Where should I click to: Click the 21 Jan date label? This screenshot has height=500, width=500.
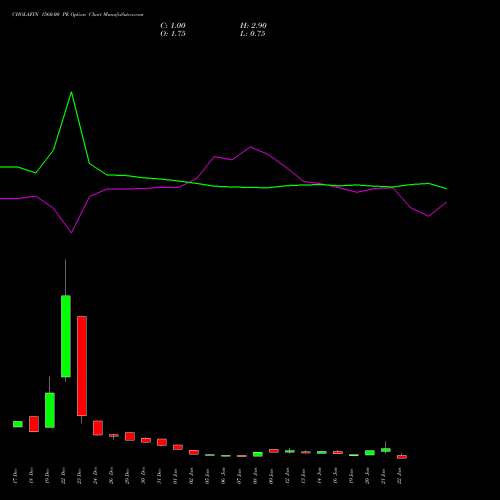point(383,476)
